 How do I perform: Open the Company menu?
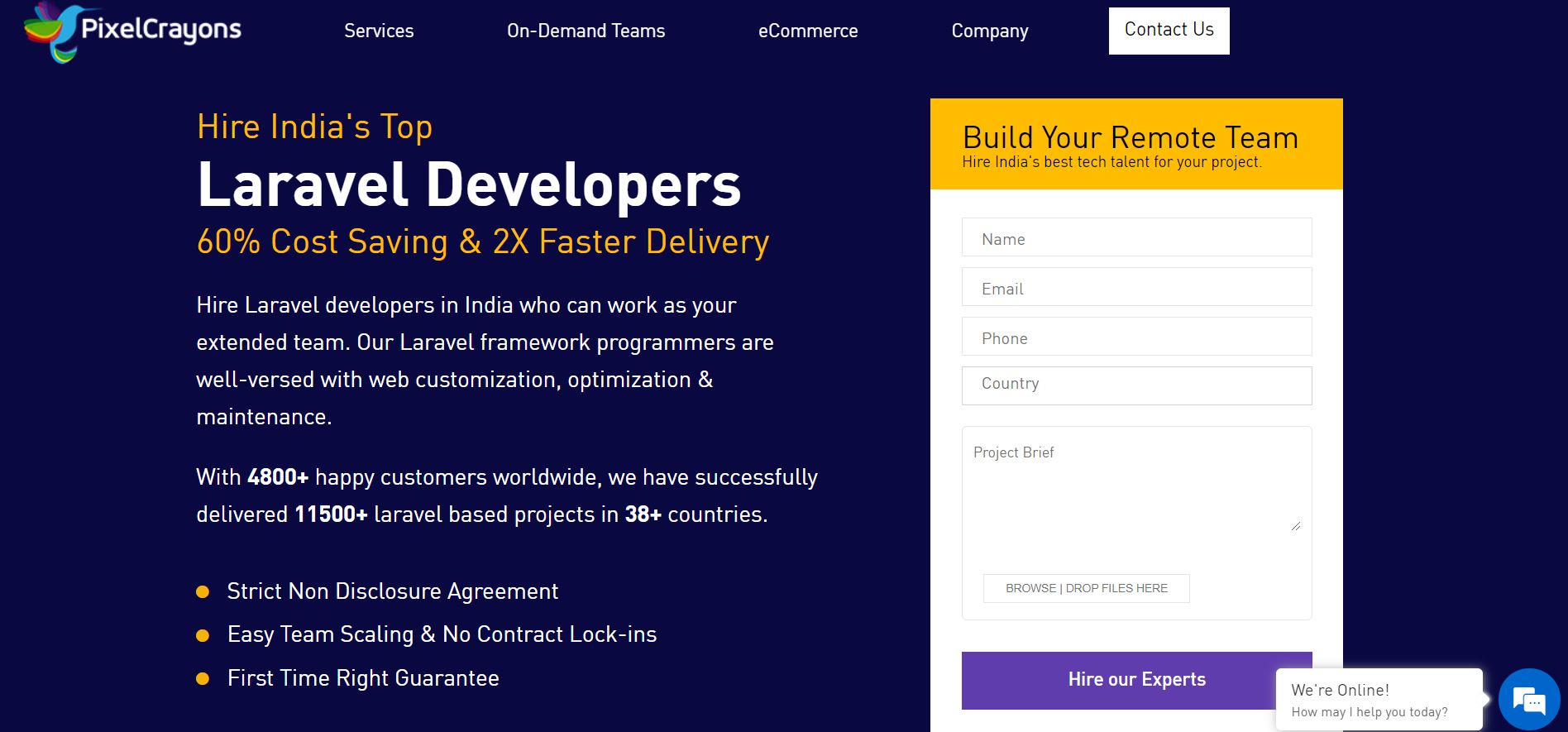(990, 31)
